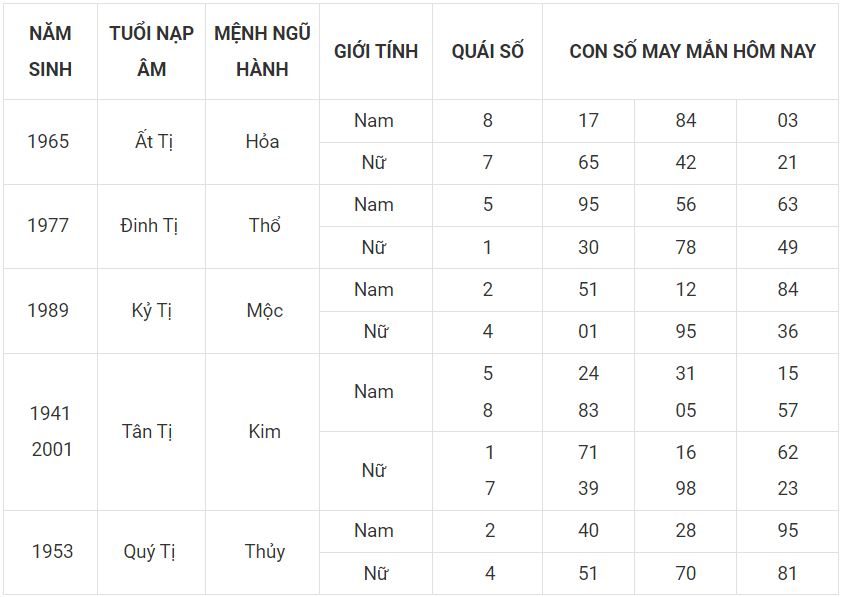
Task: Select the Ất Tị cell
Action: tap(152, 142)
